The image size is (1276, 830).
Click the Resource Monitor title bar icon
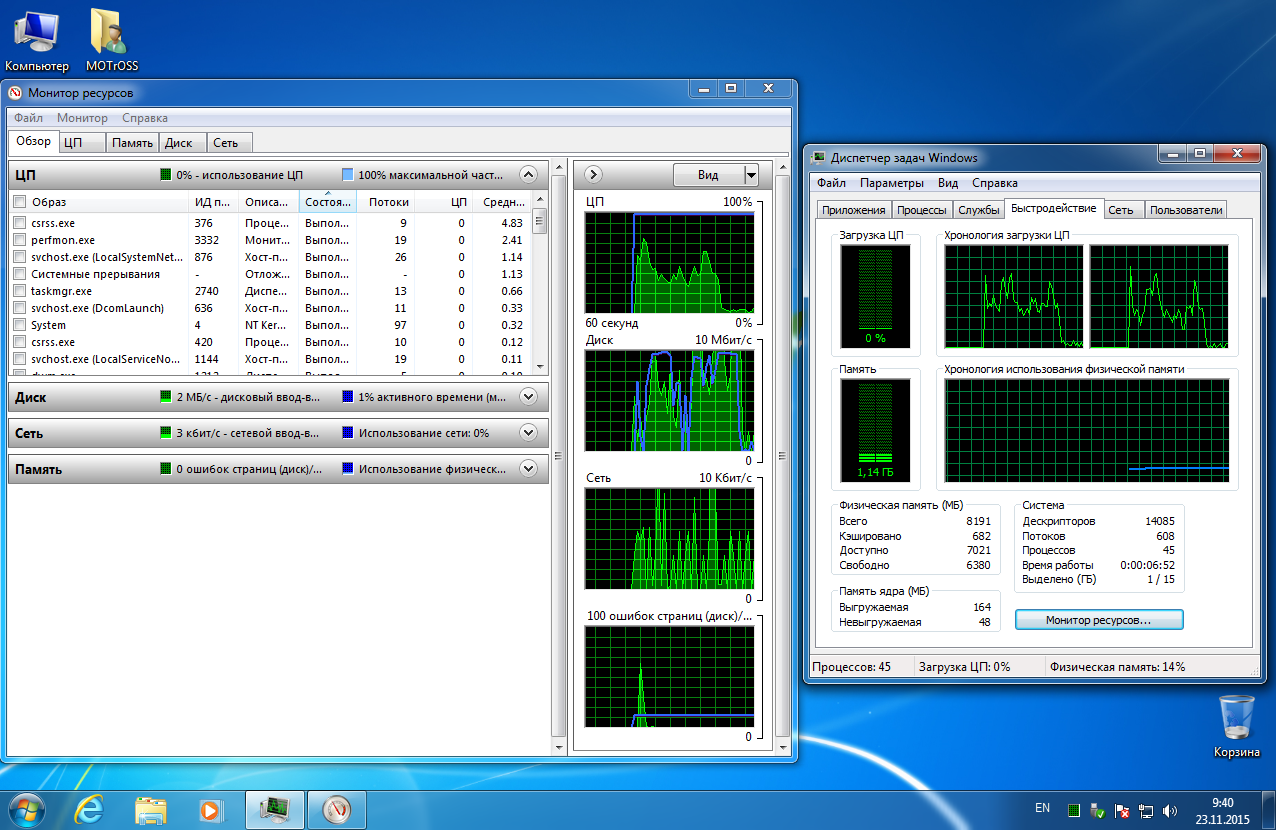(15, 92)
